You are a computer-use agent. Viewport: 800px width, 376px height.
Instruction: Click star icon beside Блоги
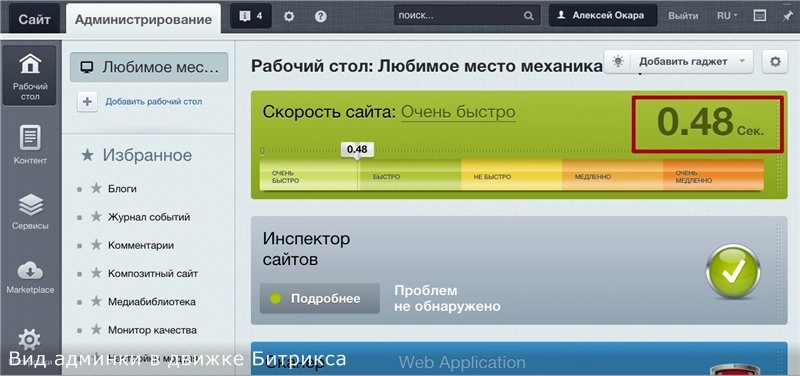96,188
